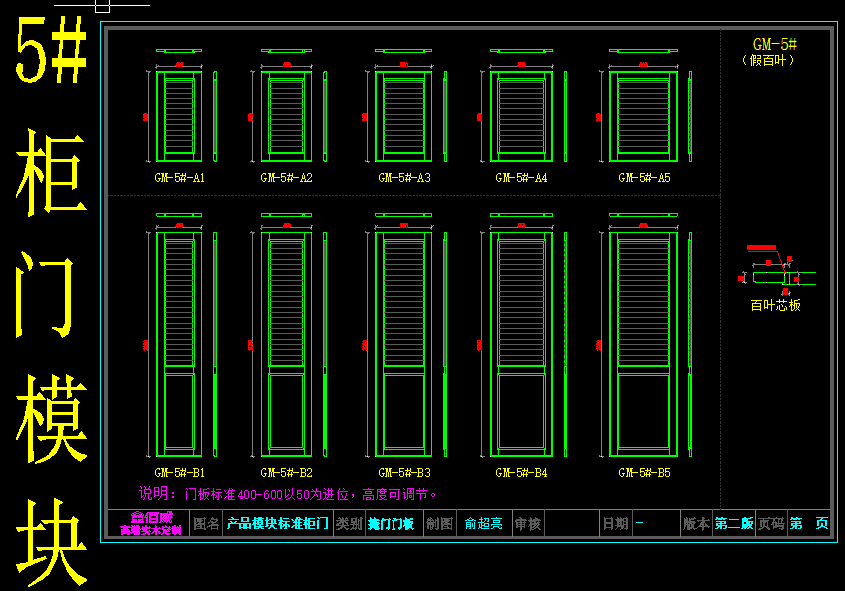Click the company logo in title block

coord(151,523)
